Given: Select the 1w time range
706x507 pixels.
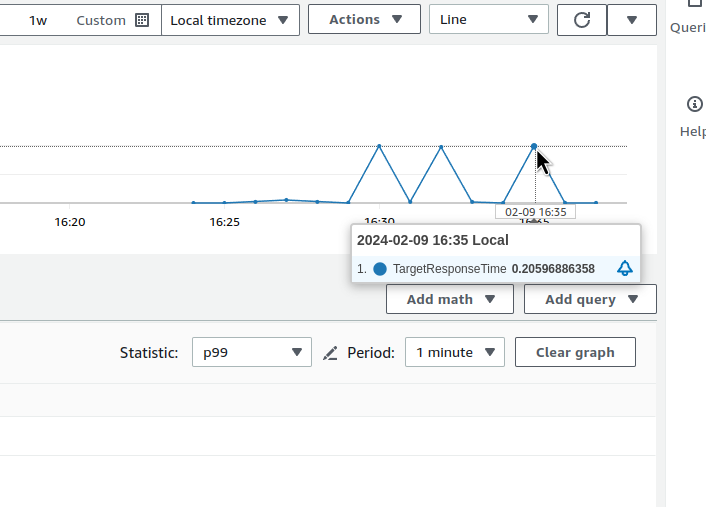Looking at the screenshot, I should click(x=38, y=20).
